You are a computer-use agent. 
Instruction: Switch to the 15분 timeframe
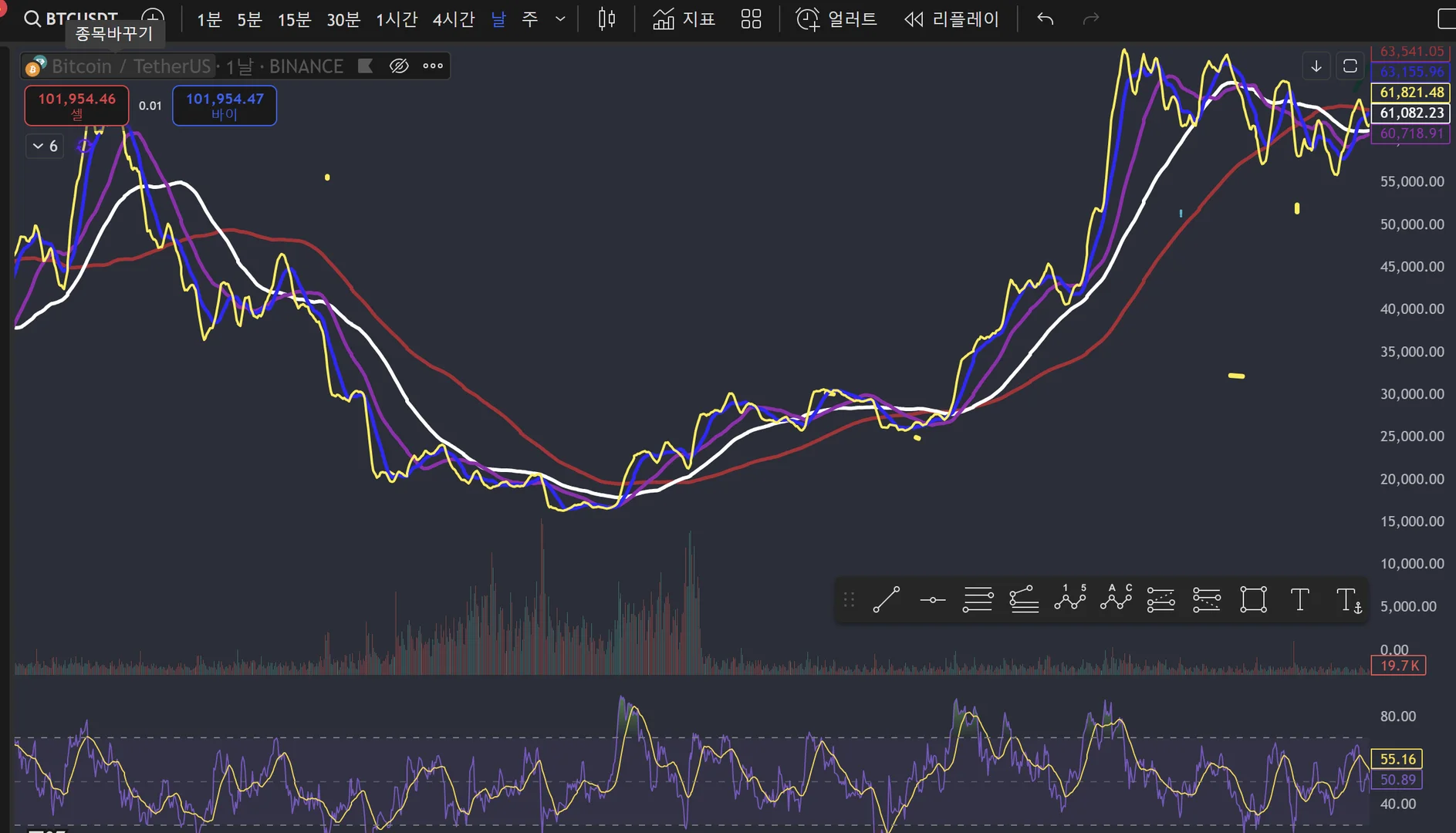point(294,19)
